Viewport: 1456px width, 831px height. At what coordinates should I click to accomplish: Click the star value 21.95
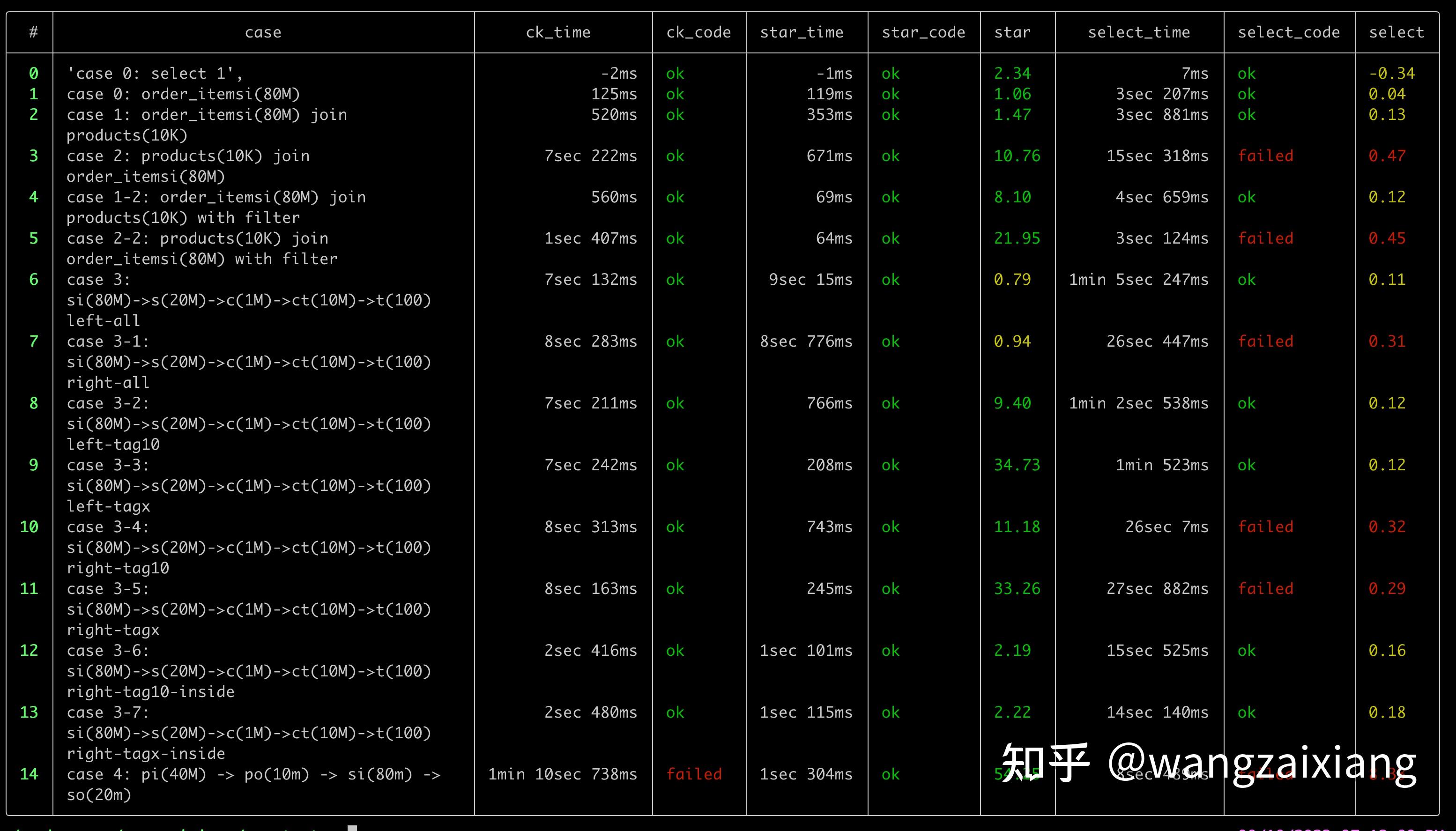tap(1017, 238)
